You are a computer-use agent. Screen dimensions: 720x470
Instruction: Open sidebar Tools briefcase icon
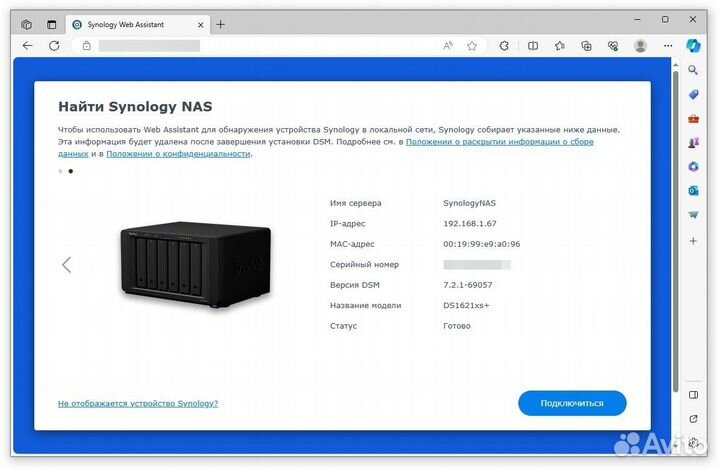(693, 119)
